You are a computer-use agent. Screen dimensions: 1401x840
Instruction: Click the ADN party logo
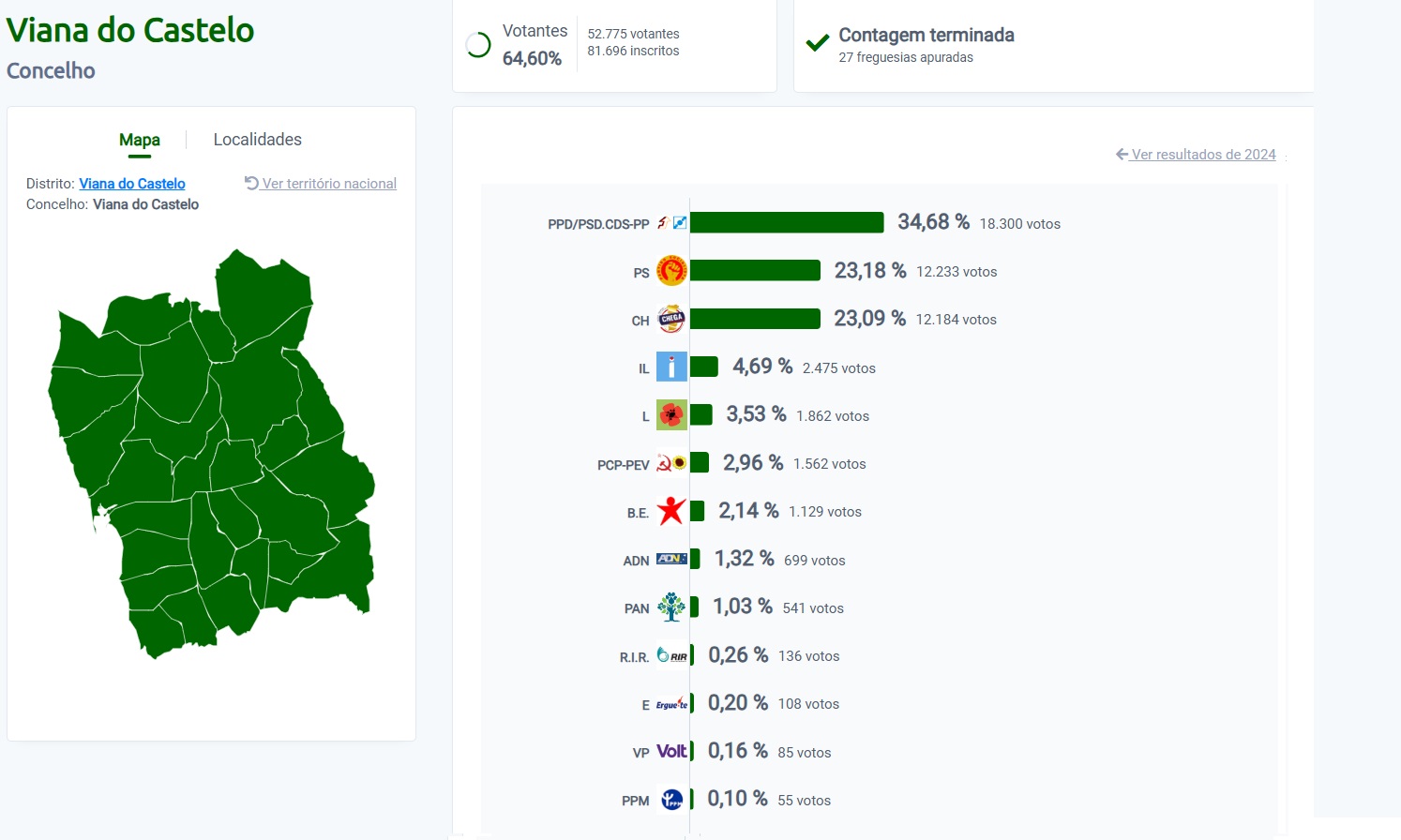[x=671, y=559]
